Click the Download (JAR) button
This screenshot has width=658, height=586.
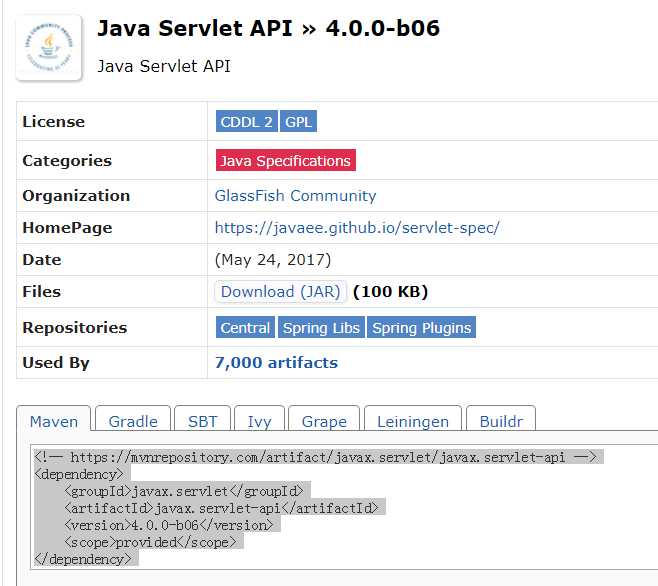coord(281,292)
